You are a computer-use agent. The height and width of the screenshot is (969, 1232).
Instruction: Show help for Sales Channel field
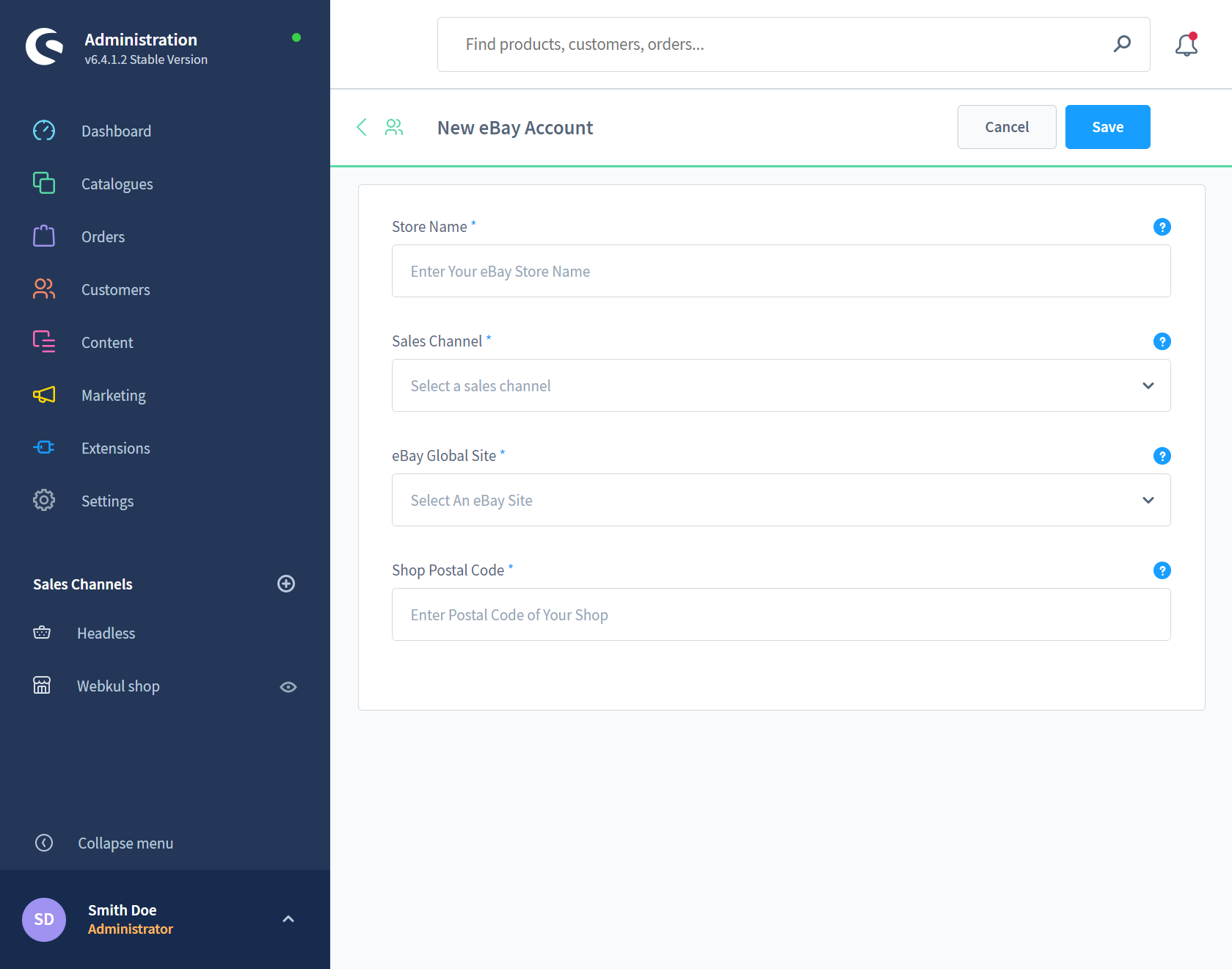[1162, 341]
